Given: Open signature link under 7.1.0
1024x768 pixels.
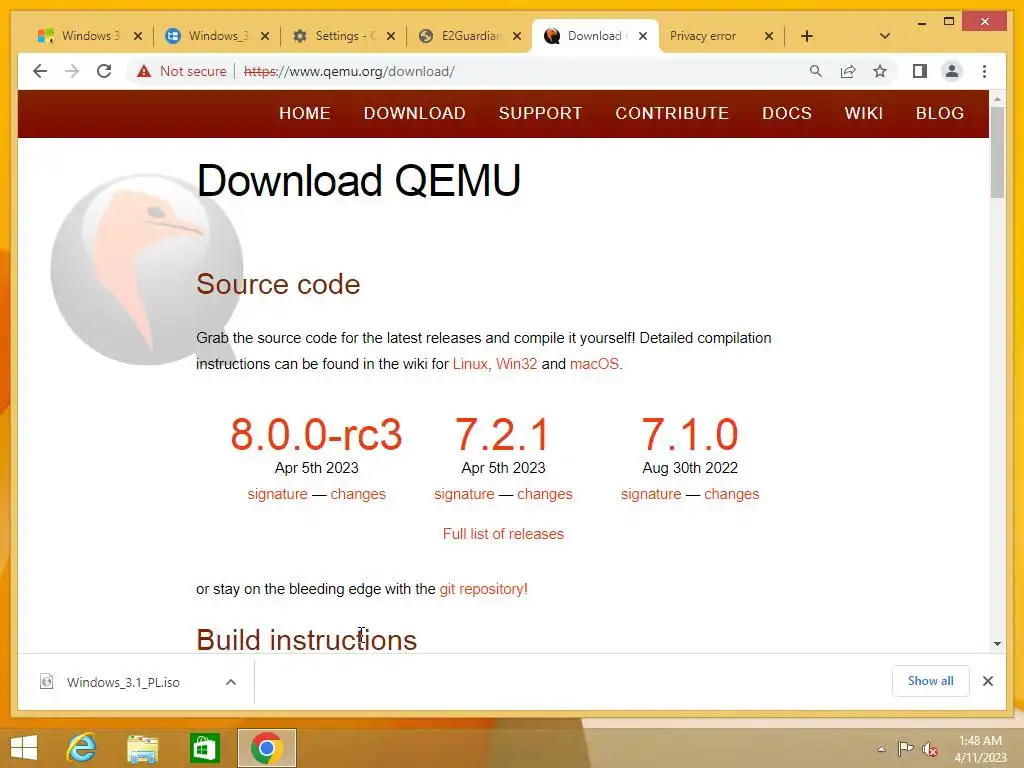Looking at the screenshot, I should click(x=650, y=494).
